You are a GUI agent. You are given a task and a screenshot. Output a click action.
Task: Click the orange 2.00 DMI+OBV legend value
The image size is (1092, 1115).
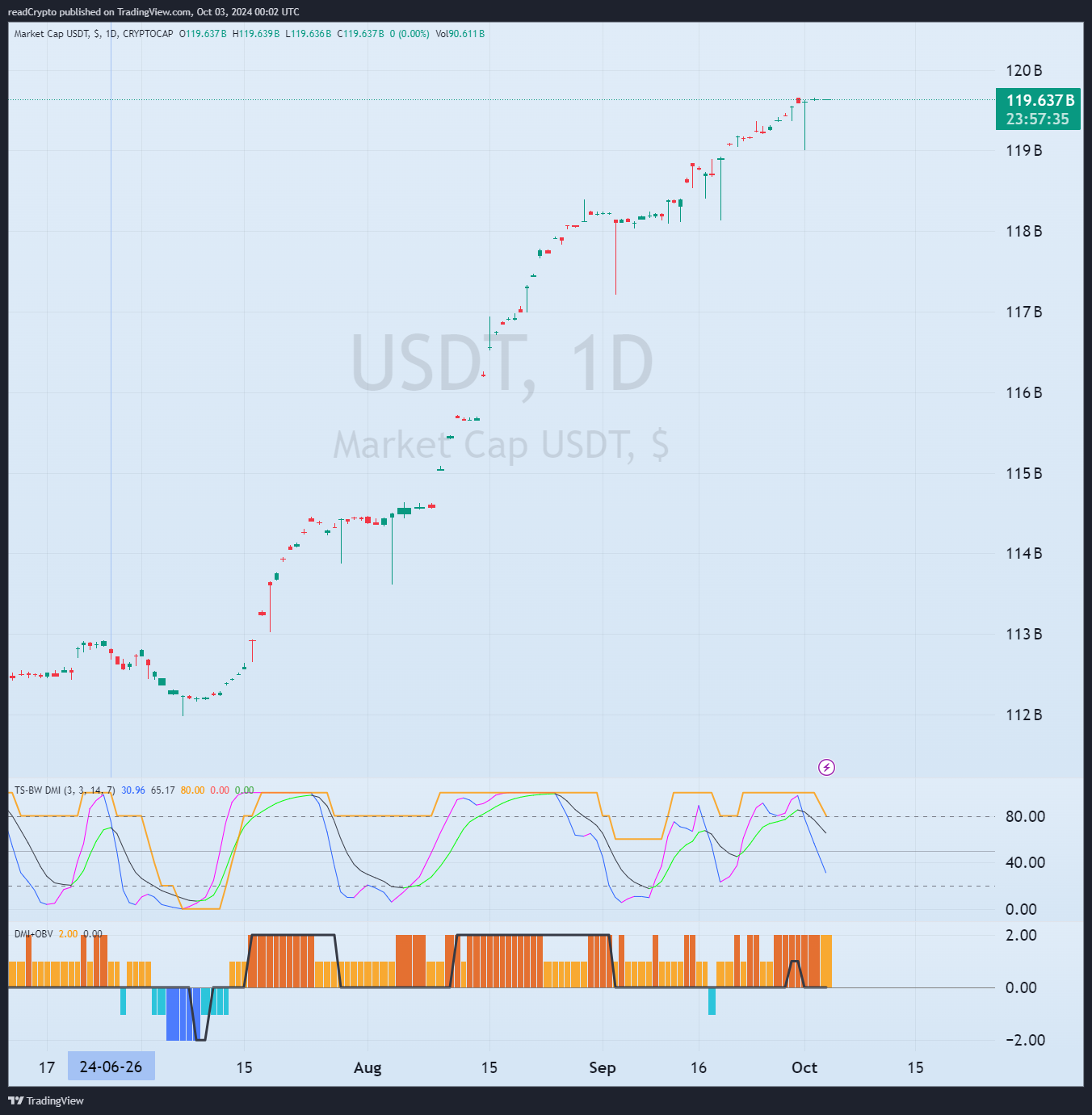click(68, 934)
